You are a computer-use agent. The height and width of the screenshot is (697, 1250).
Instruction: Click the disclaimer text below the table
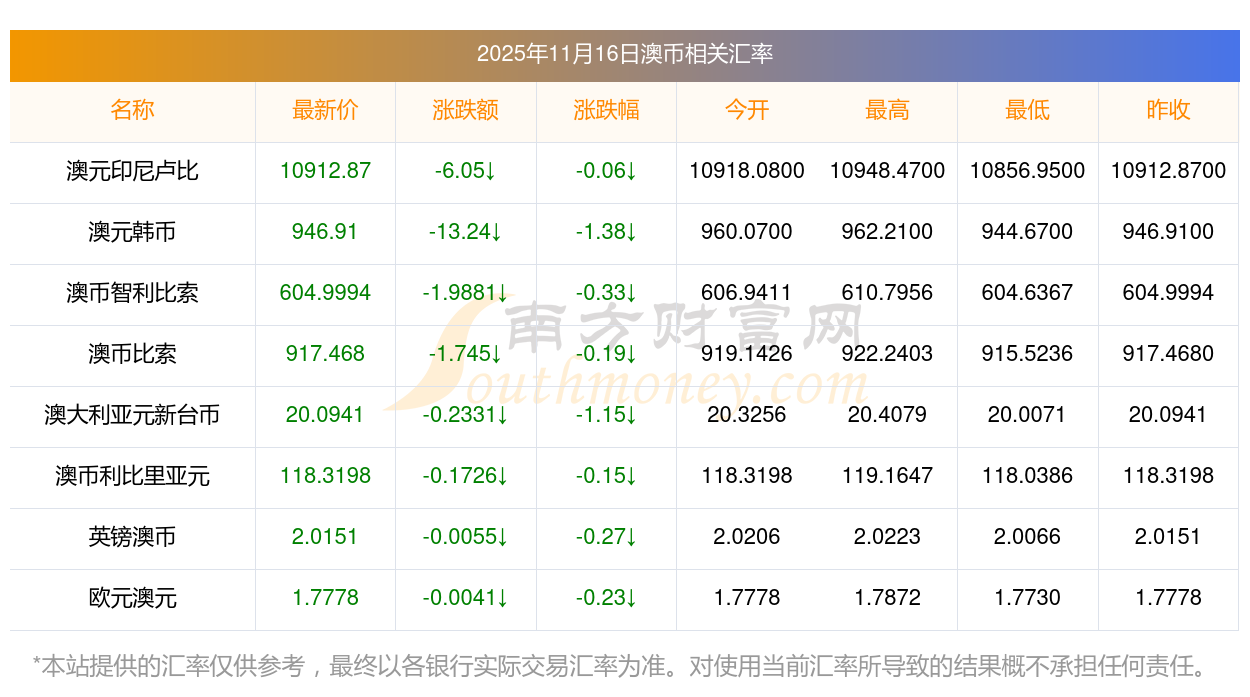click(621, 666)
